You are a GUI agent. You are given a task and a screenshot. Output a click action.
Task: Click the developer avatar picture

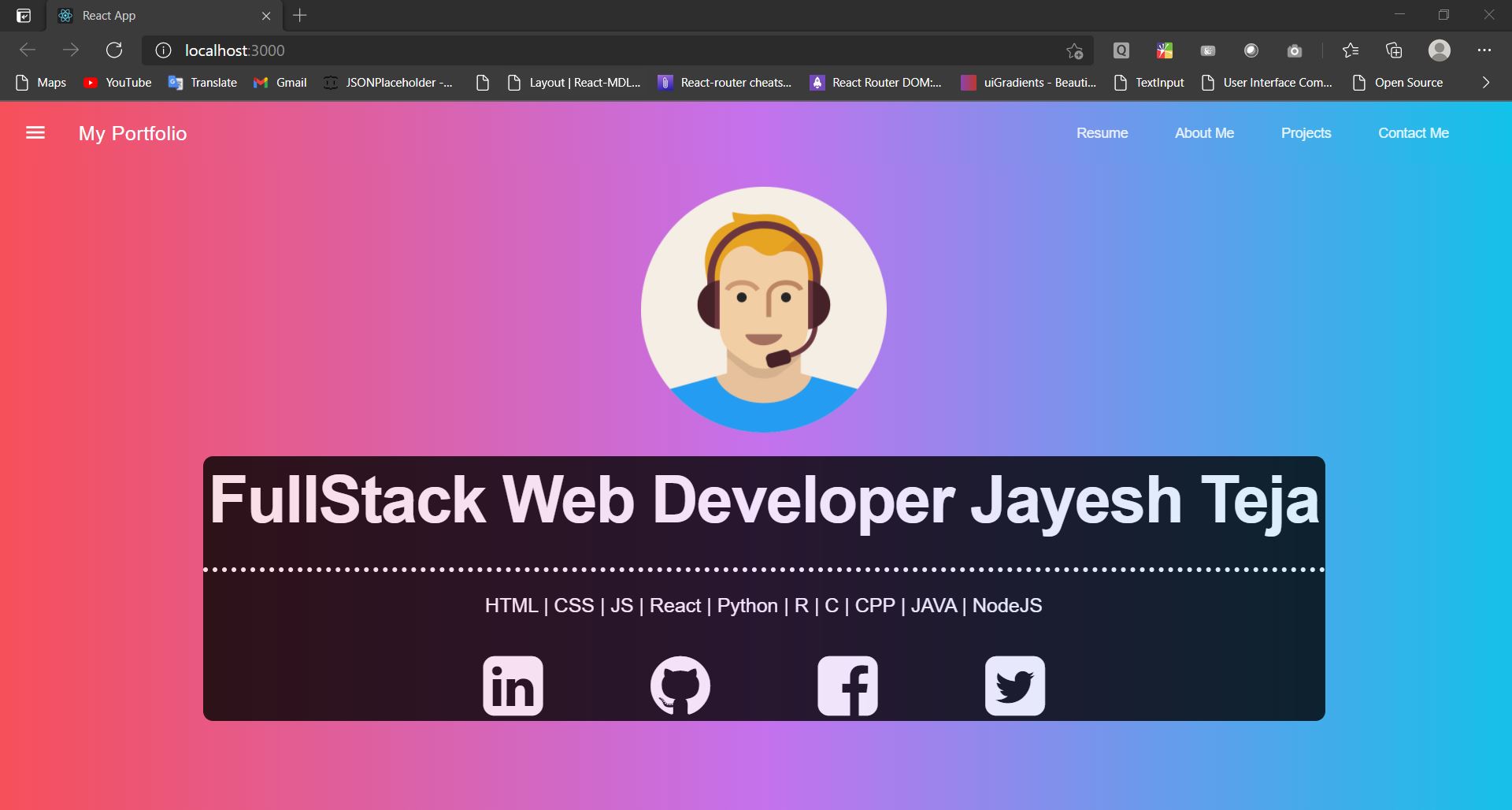click(x=763, y=309)
